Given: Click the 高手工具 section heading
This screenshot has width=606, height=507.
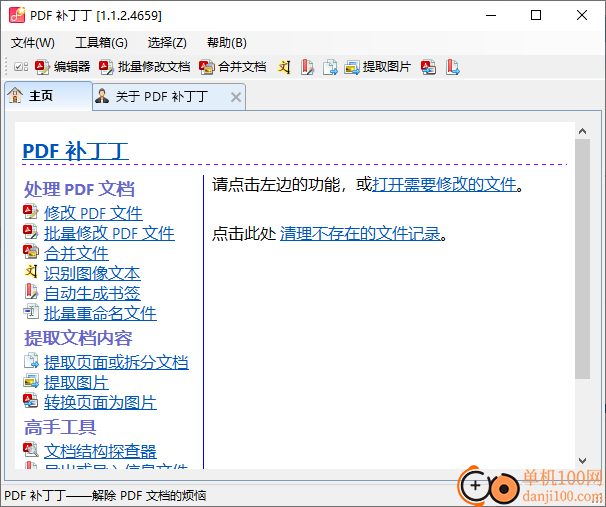Looking at the screenshot, I should (60, 427).
